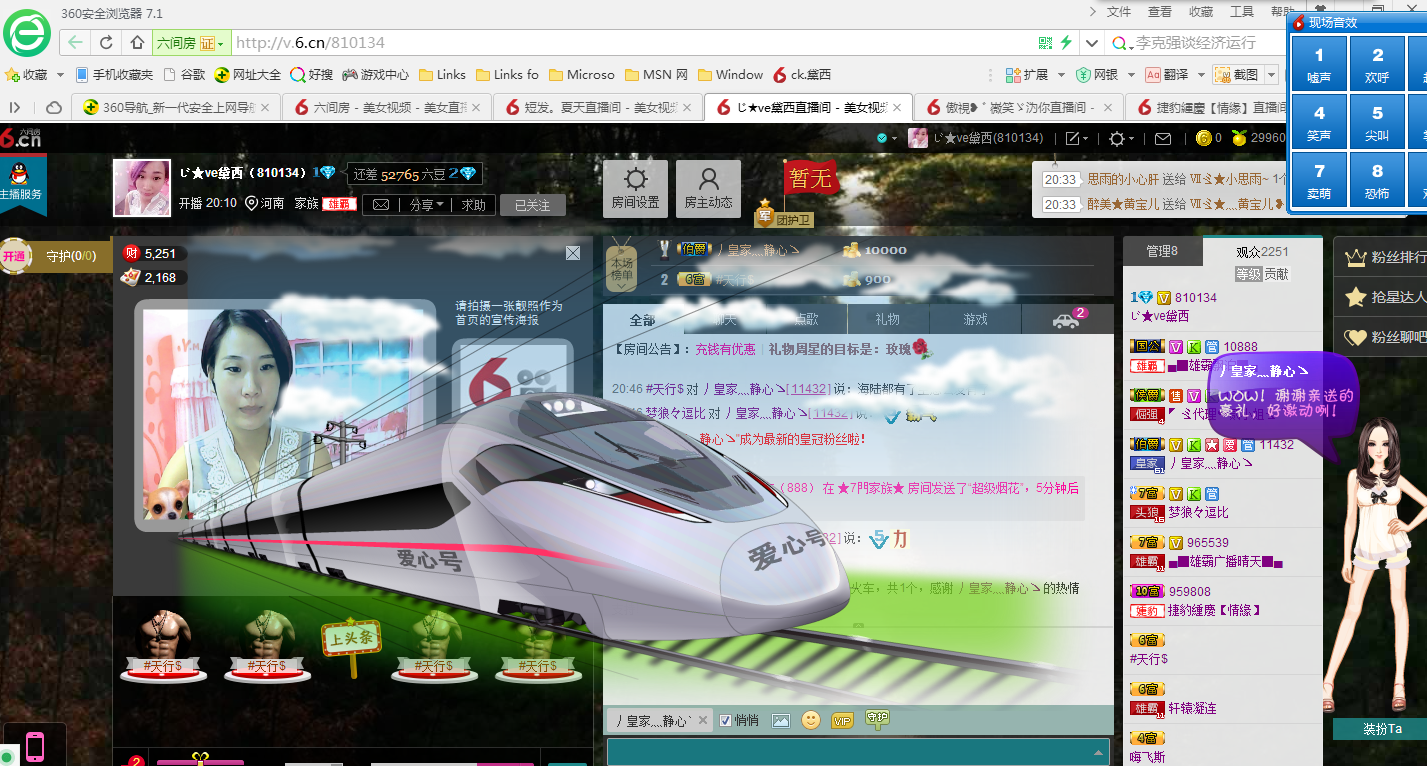1427x766 pixels.
Task: Open the car tab with badge 2
Action: coord(1067,319)
